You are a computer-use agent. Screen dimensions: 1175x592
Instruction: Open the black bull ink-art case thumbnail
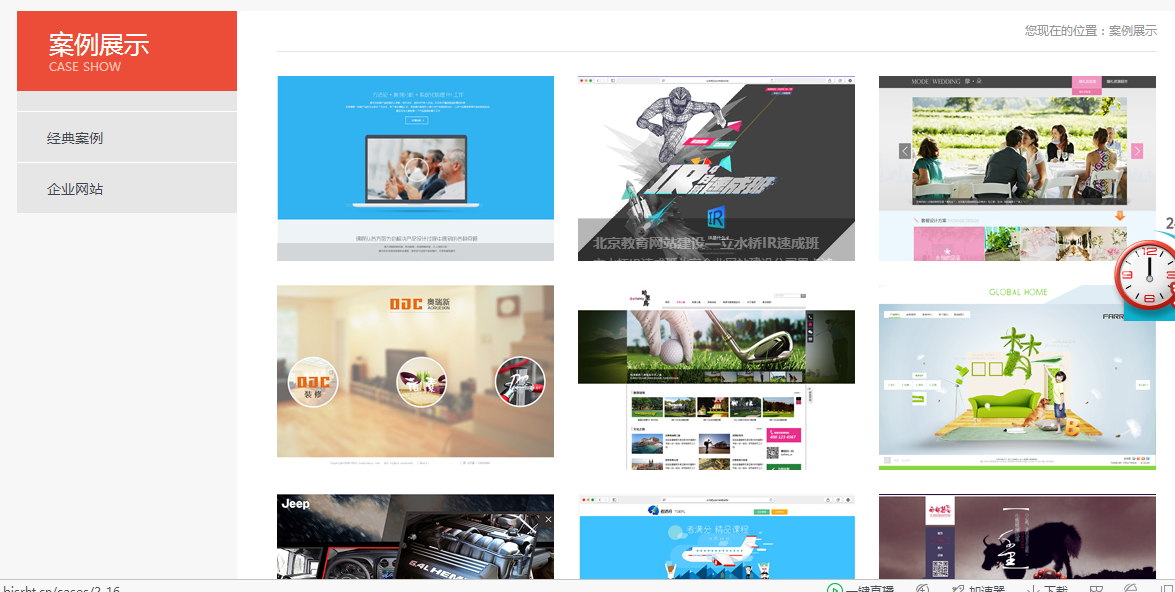coord(1017,537)
